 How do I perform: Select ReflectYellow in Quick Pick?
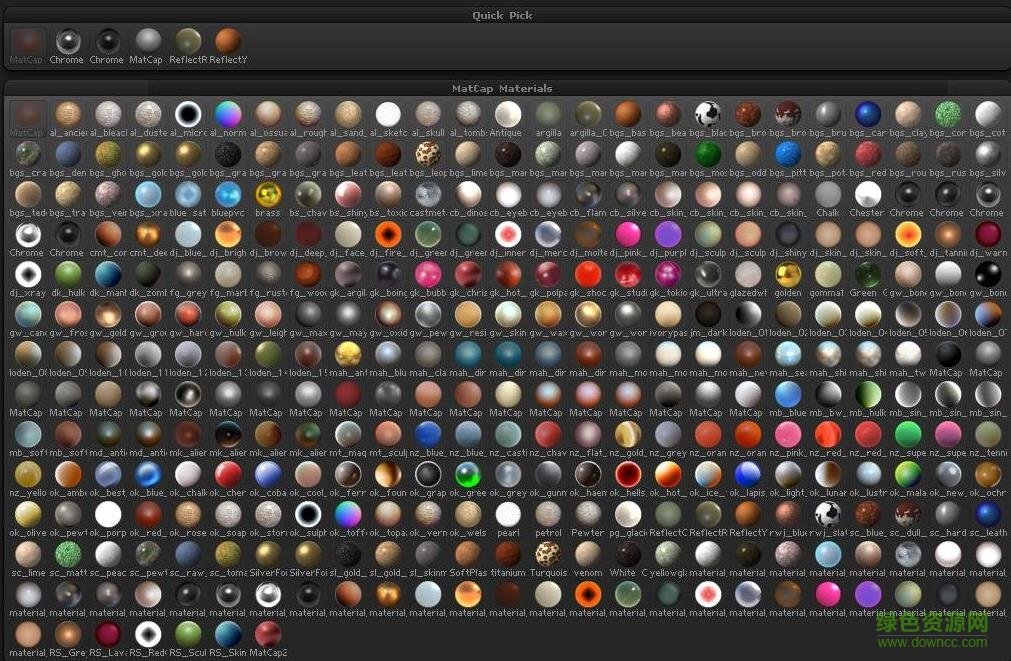[x=228, y=42]
